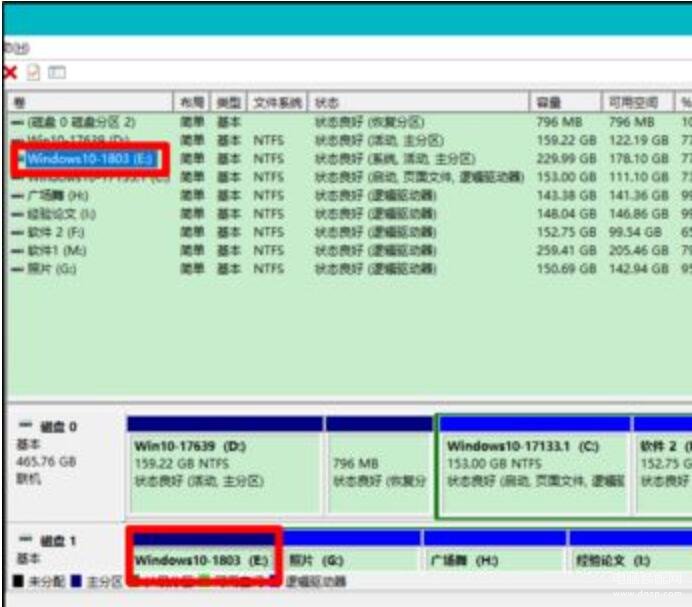Click the 状态 column header
Image resolution: width=692 pixels, height=607 pixels.
point(418,103)
